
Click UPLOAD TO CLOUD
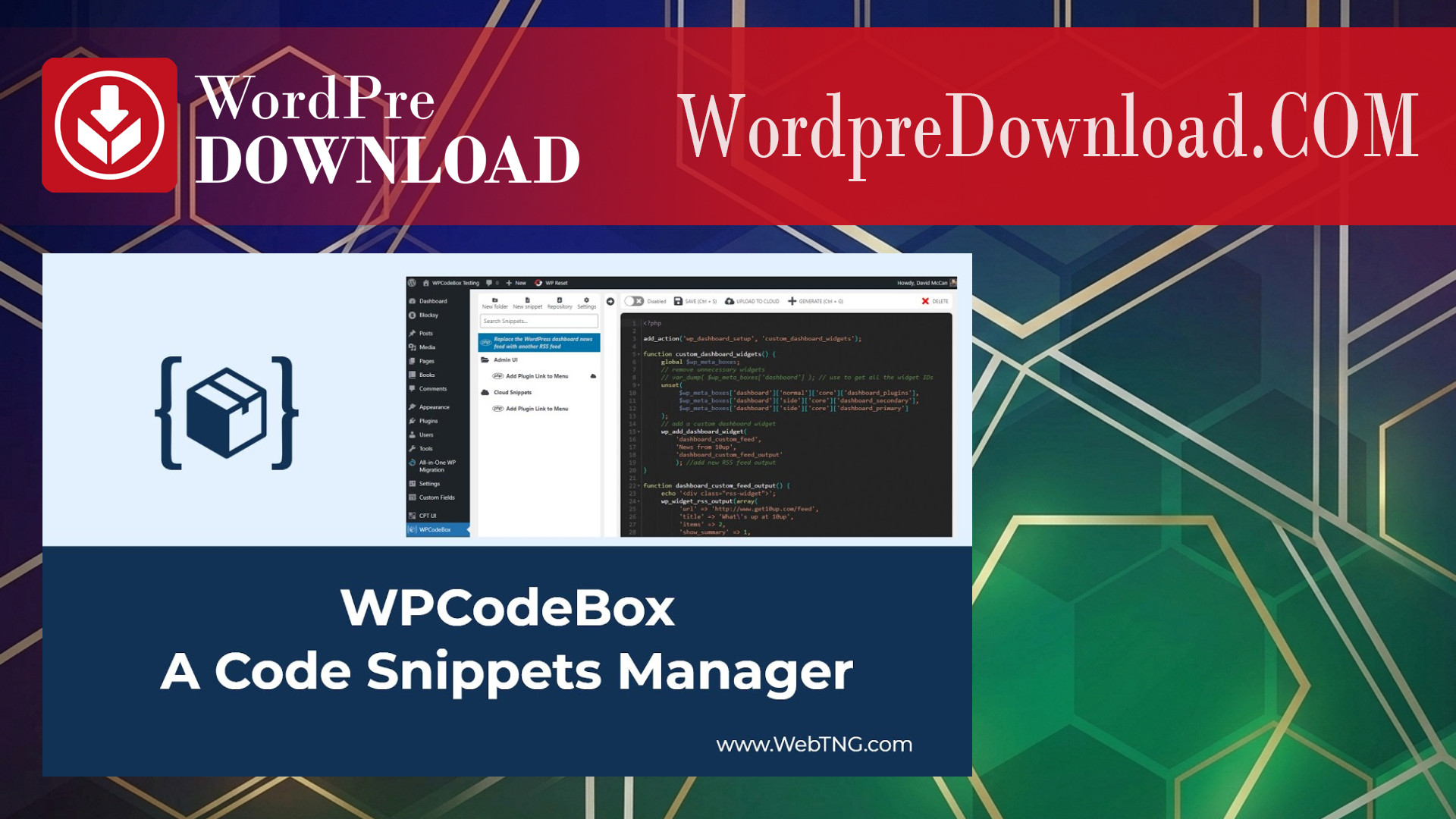pos(752,301)
